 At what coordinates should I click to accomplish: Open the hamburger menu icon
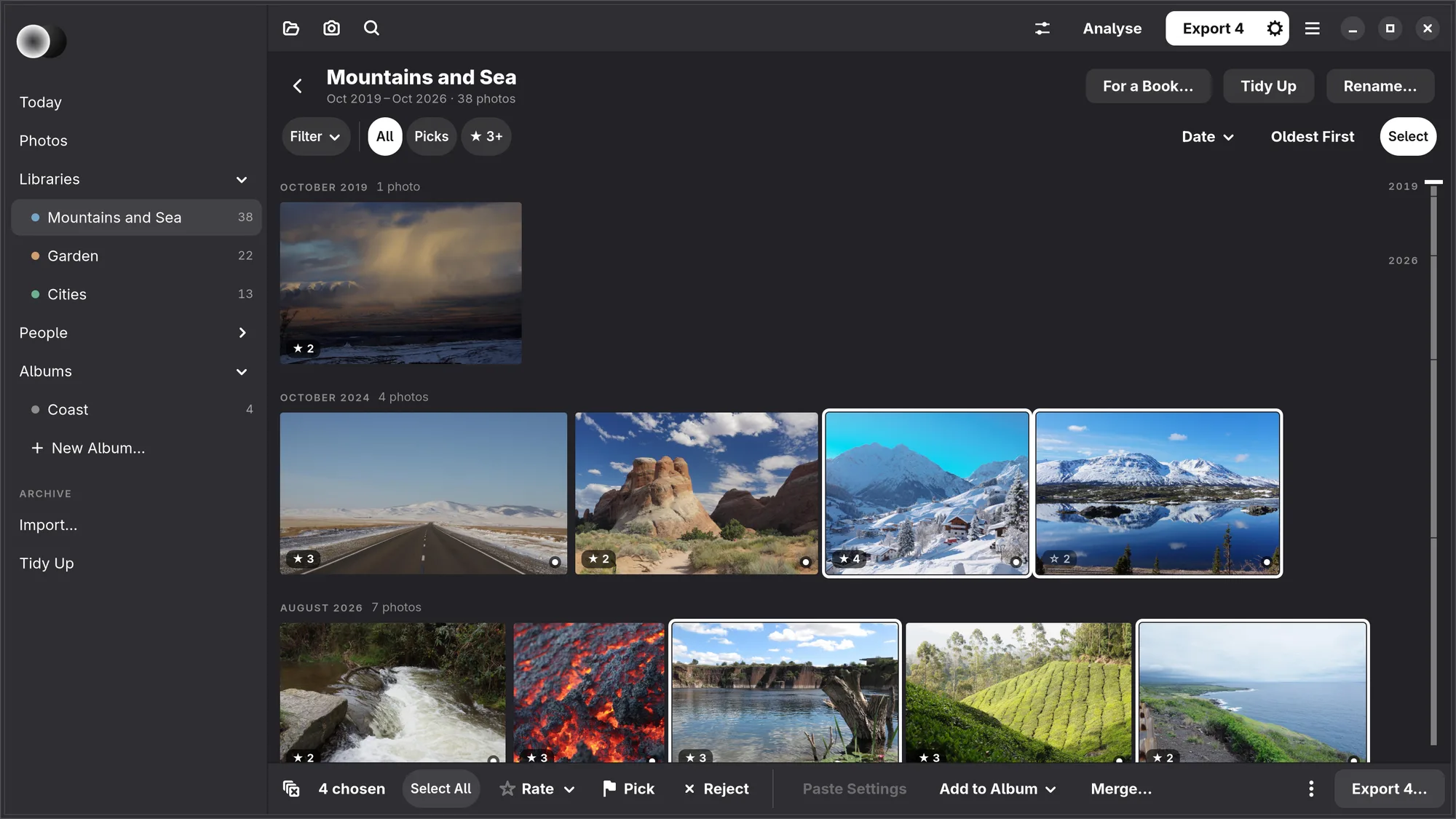[x=1312, y=28]
